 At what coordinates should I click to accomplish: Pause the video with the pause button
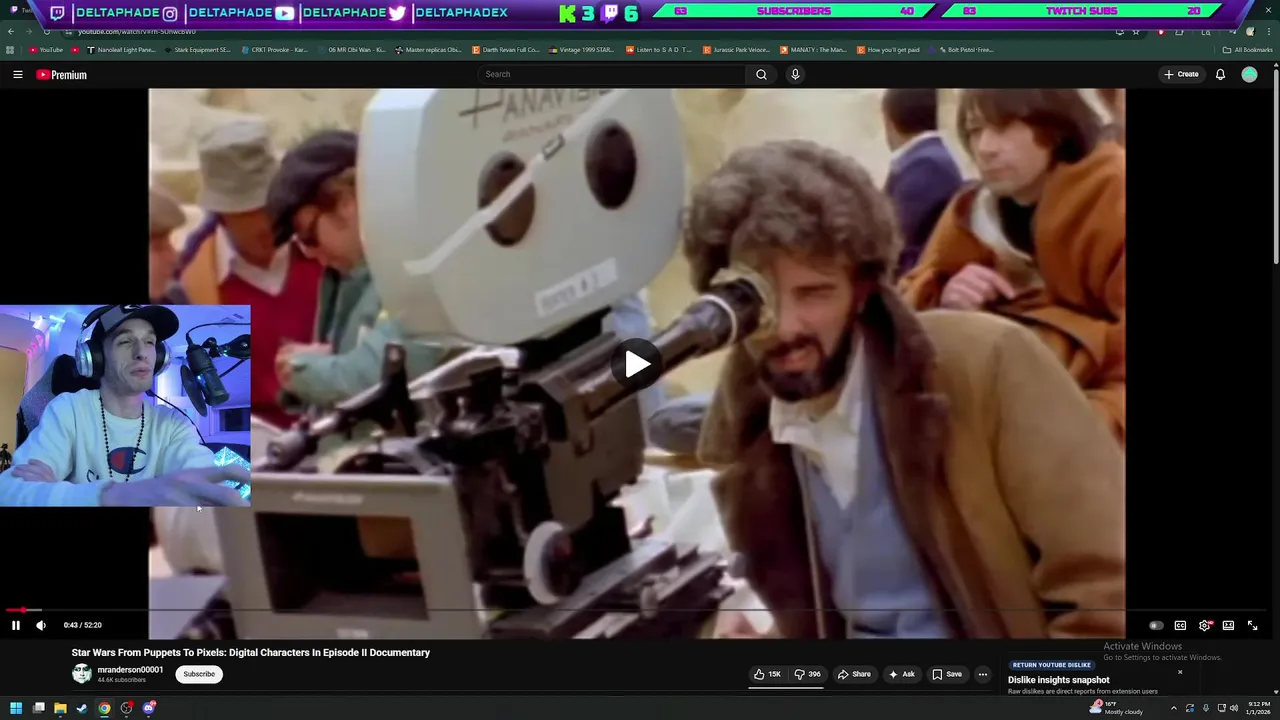coord(15,625)
